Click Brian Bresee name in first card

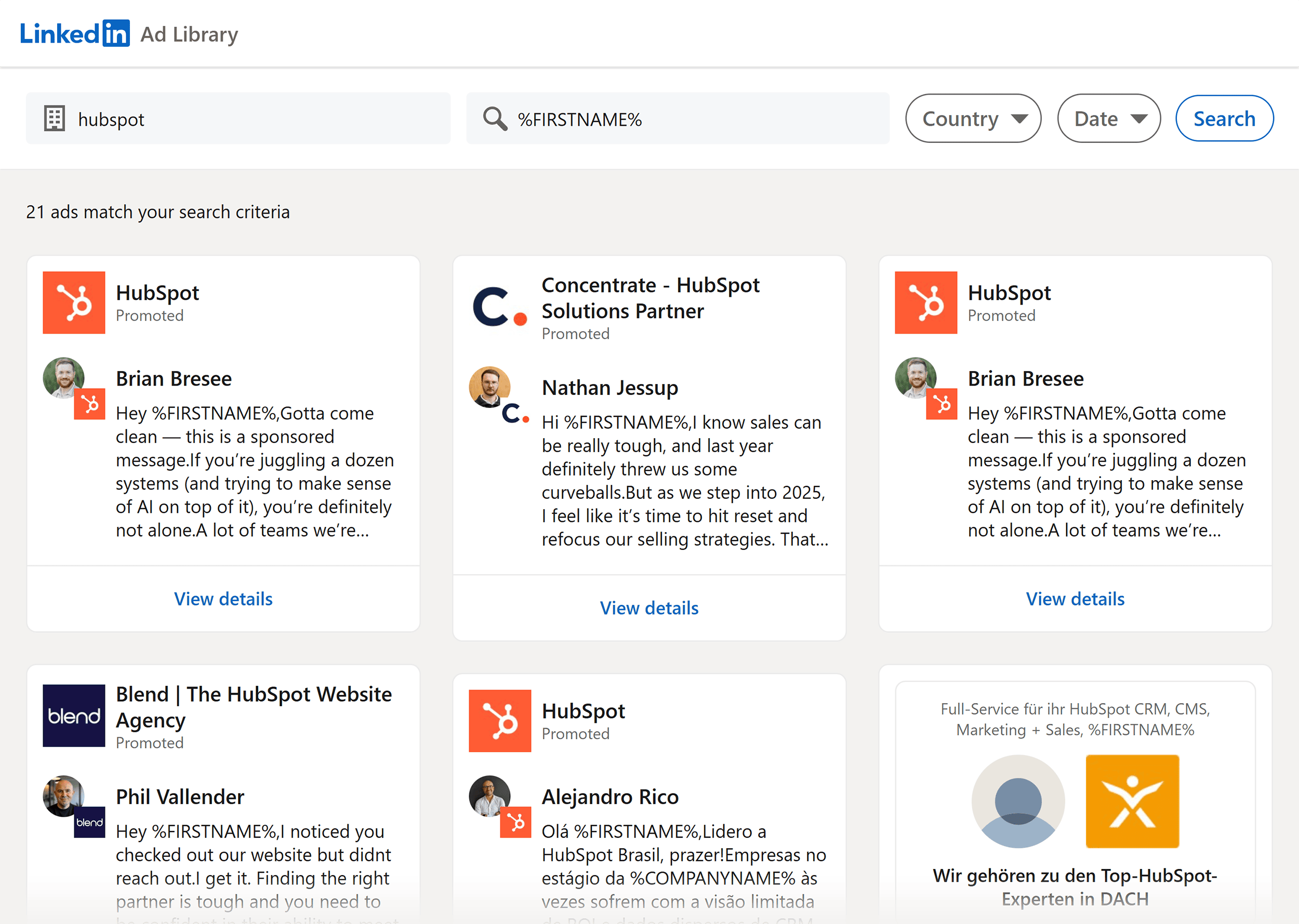coord(174,379)
